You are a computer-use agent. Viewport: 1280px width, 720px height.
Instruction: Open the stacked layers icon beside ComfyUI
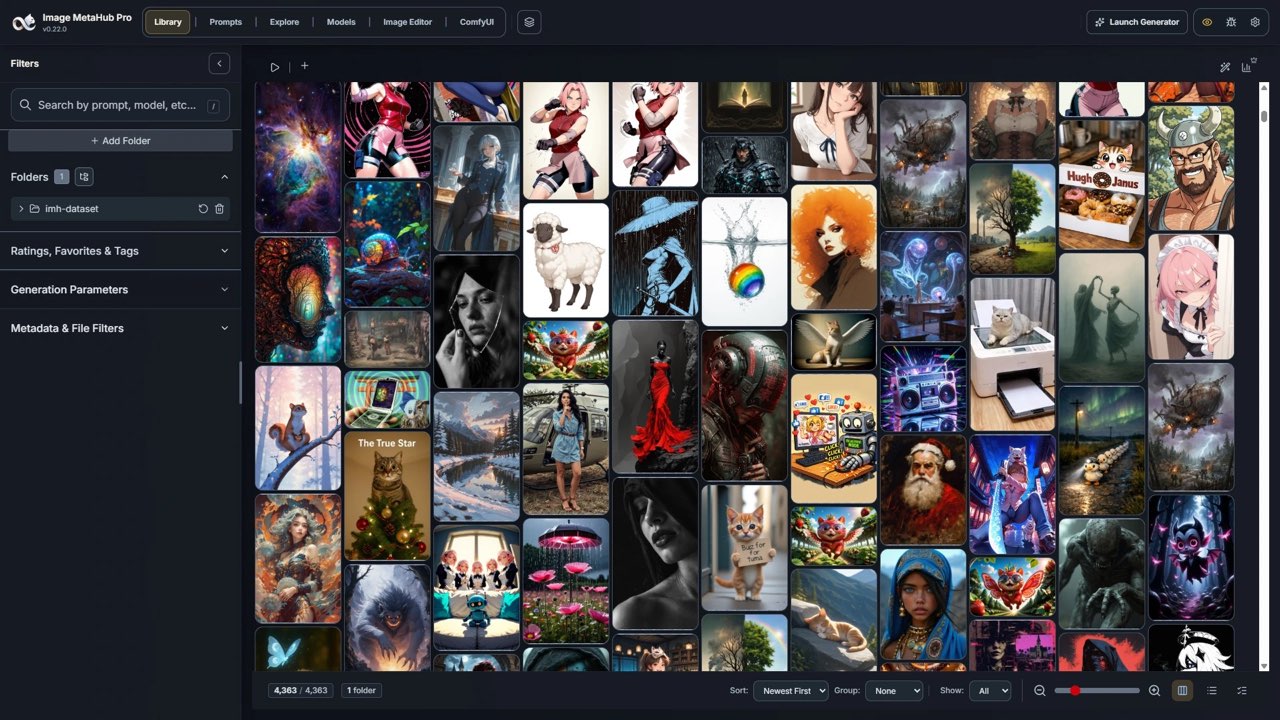coord(529,22)
